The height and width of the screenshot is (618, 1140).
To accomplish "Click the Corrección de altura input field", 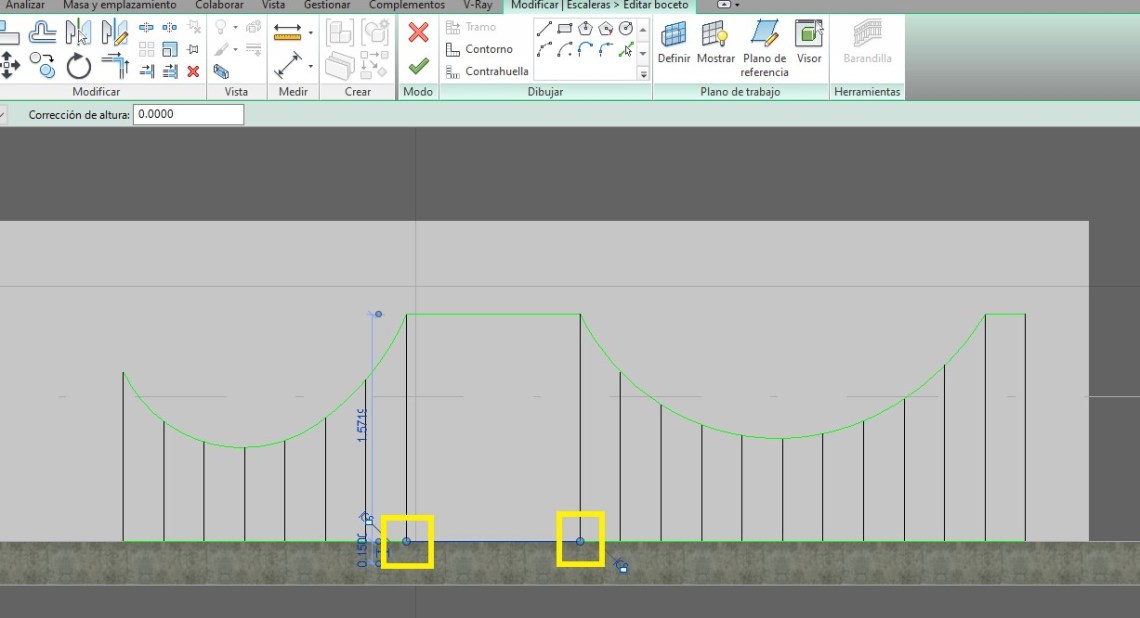I will (x=188, y=114).
